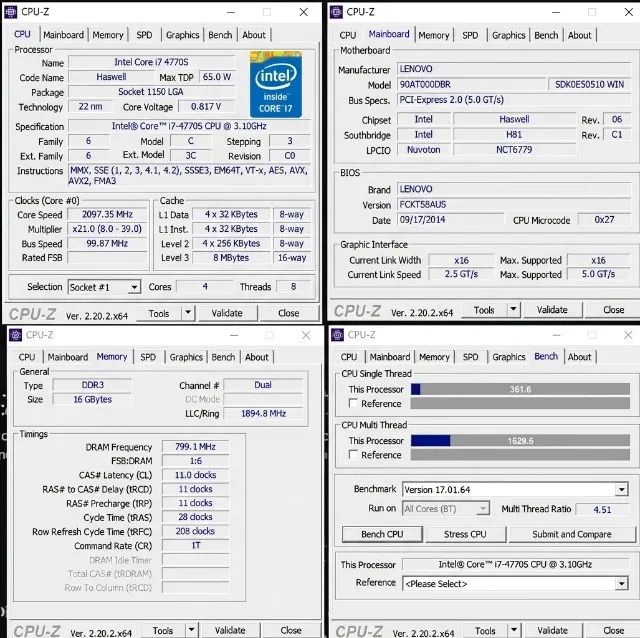Toggle the Reference checkbox under CPU Multi Thread
640x638 pixels.
pos(353,454)
